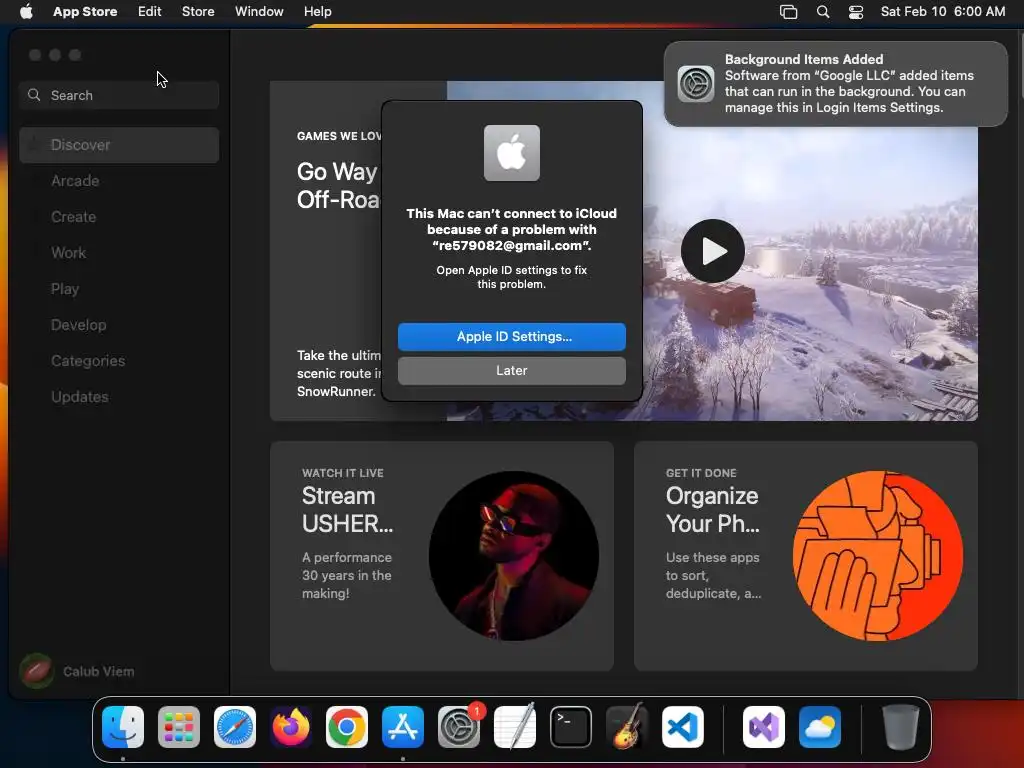
Task: Open the cloud weather app in Dock
Action: pyautogui.click(x=820, y=727)
